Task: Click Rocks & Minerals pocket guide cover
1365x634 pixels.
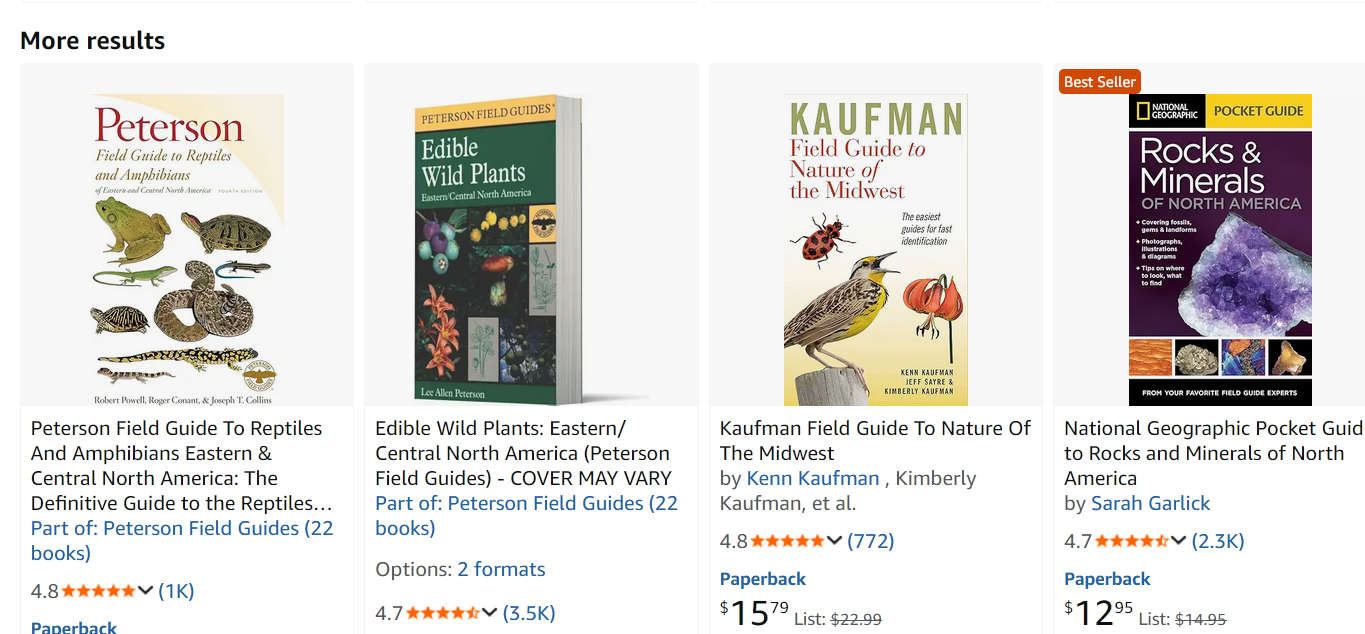Action: pos(1220,249)
